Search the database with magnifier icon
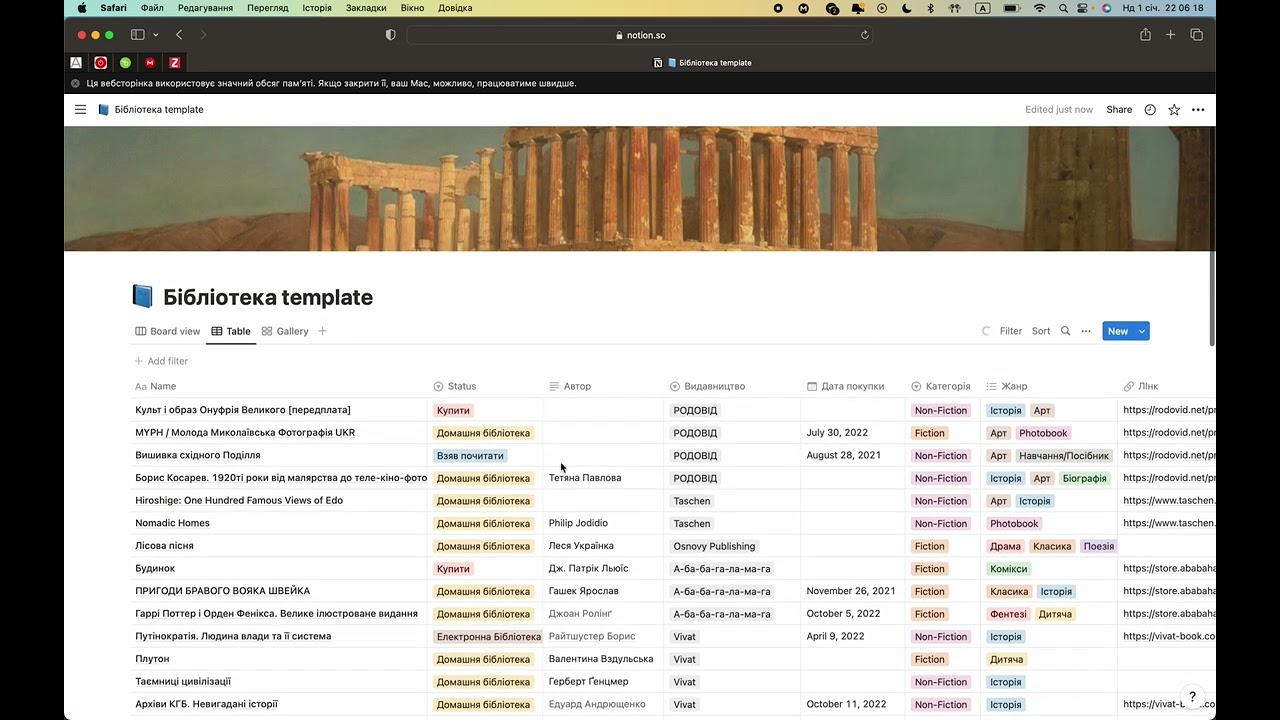The height and width of the screenshot is (720, 1280). pos(1065,331)
